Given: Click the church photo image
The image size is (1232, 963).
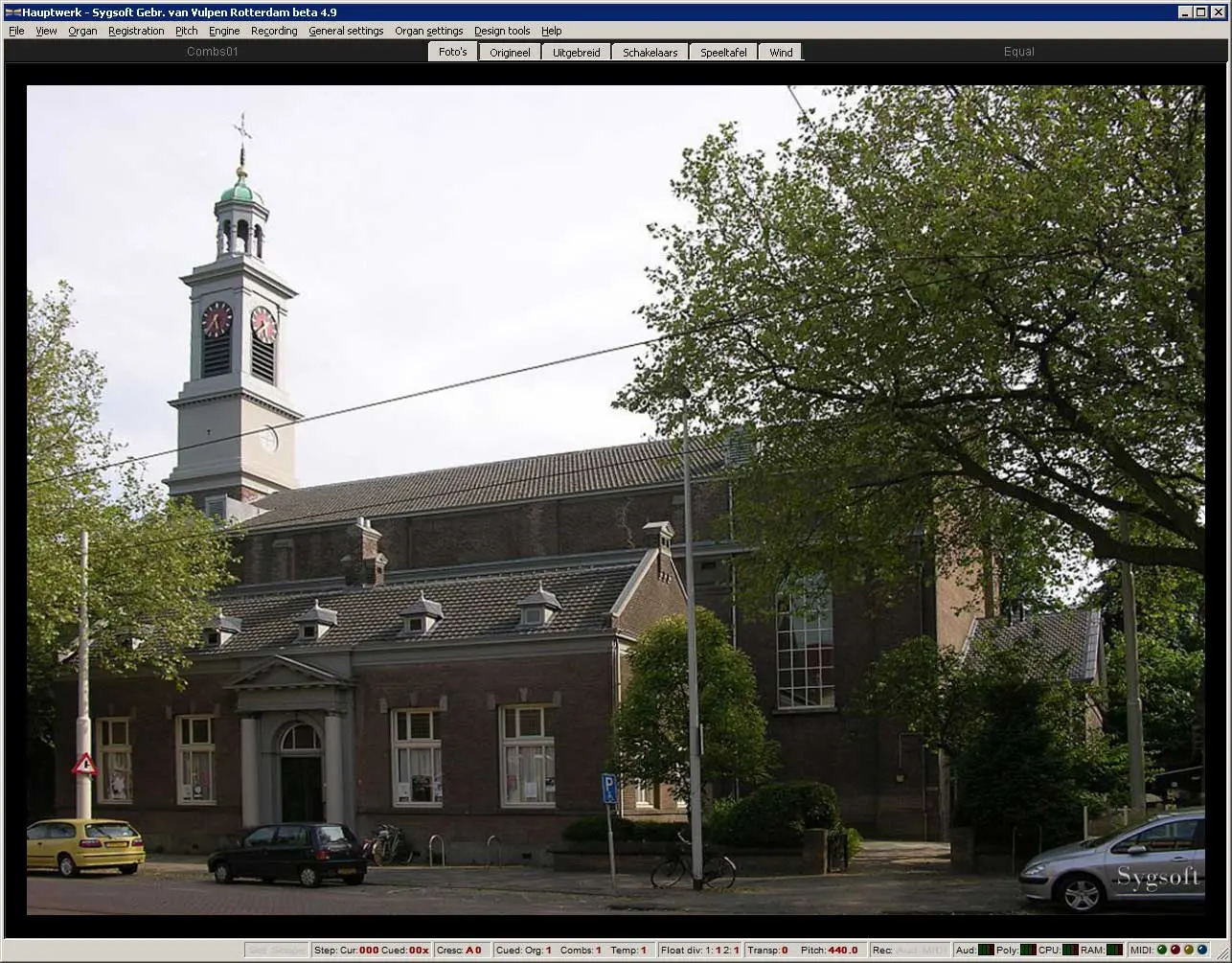Looking at the screenshot, I should pos(615,498).
